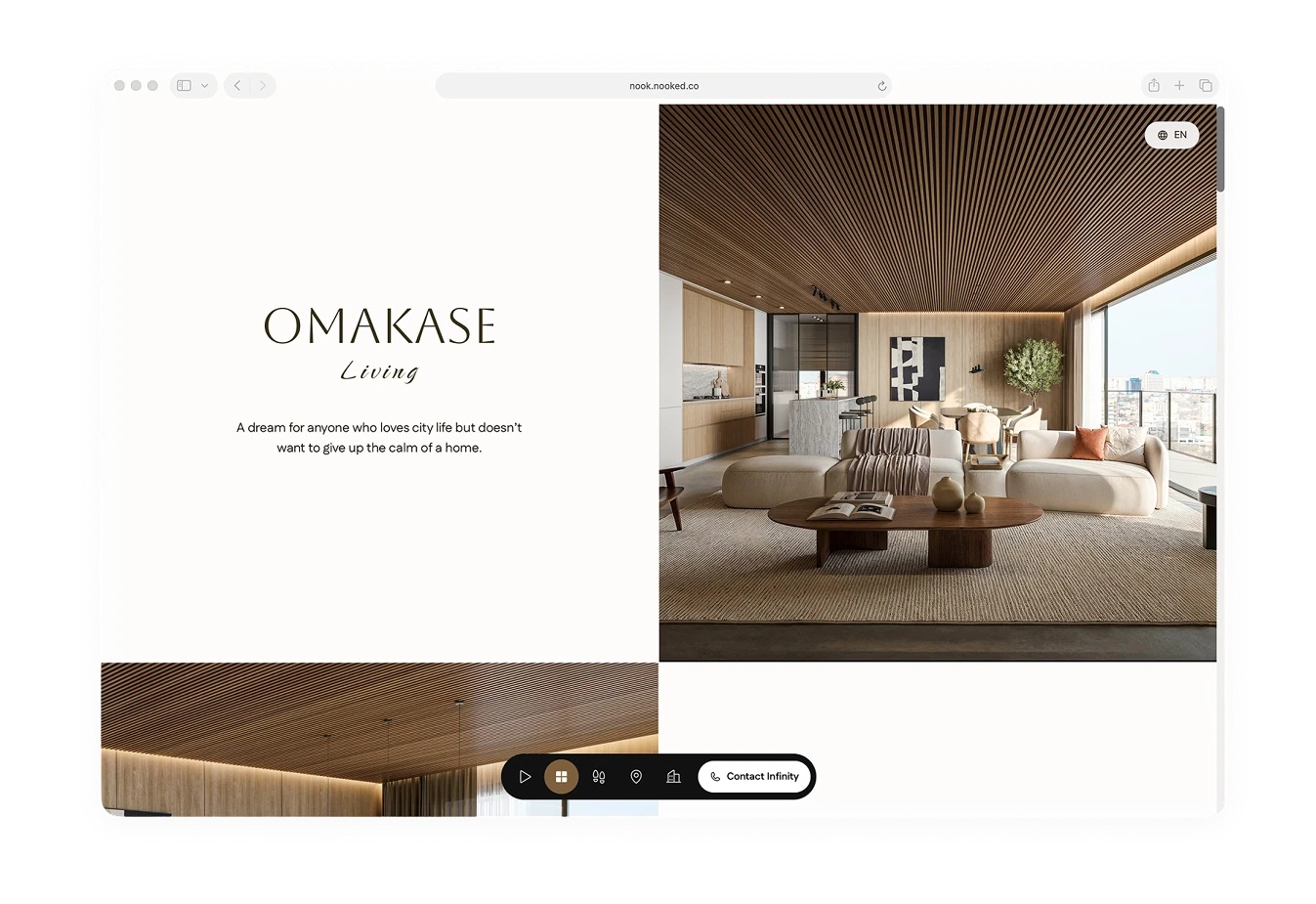The width and height of the screenshot is (1316, 904).
Task: Click the browser share icon
Action: tap(1154, 86)
